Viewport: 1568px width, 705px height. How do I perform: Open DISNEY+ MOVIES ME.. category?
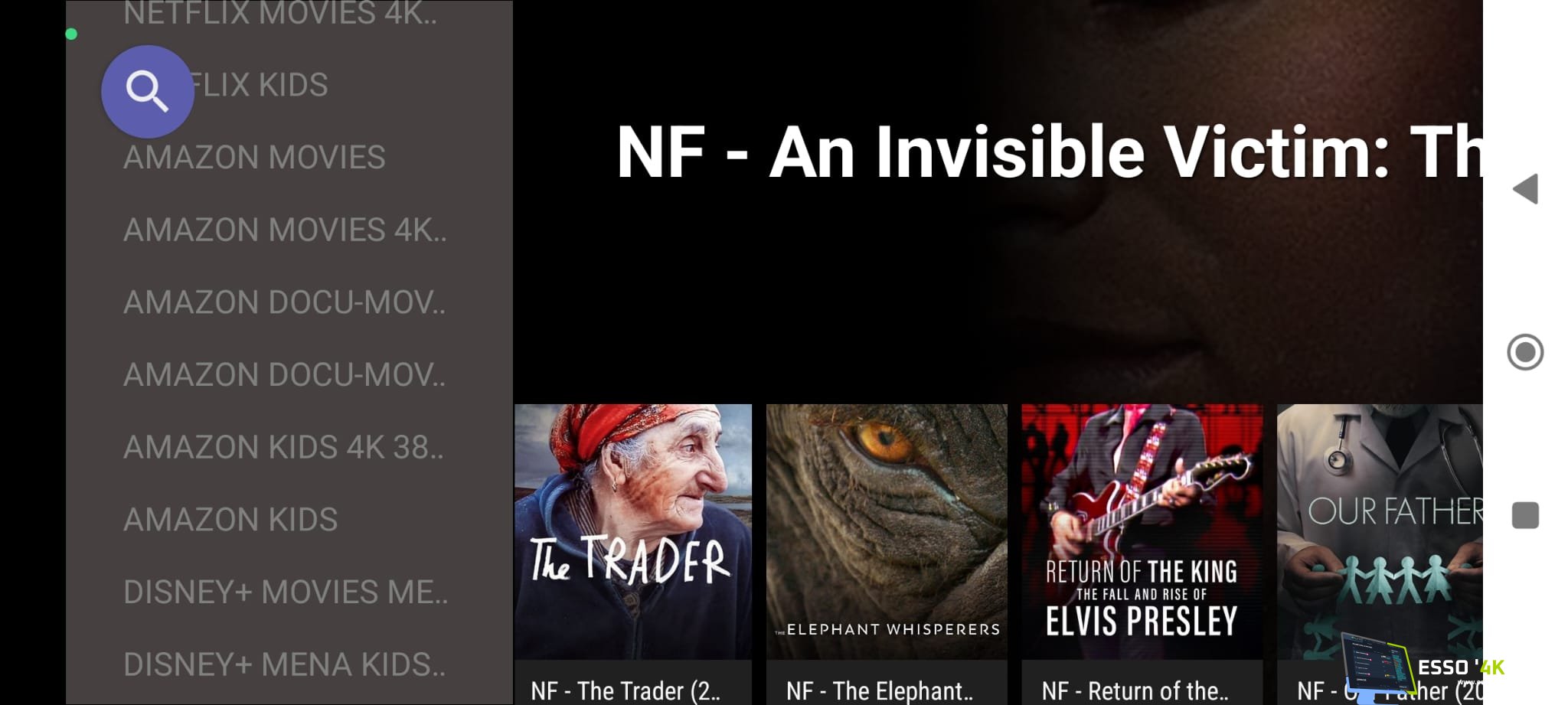click(286, 592)
